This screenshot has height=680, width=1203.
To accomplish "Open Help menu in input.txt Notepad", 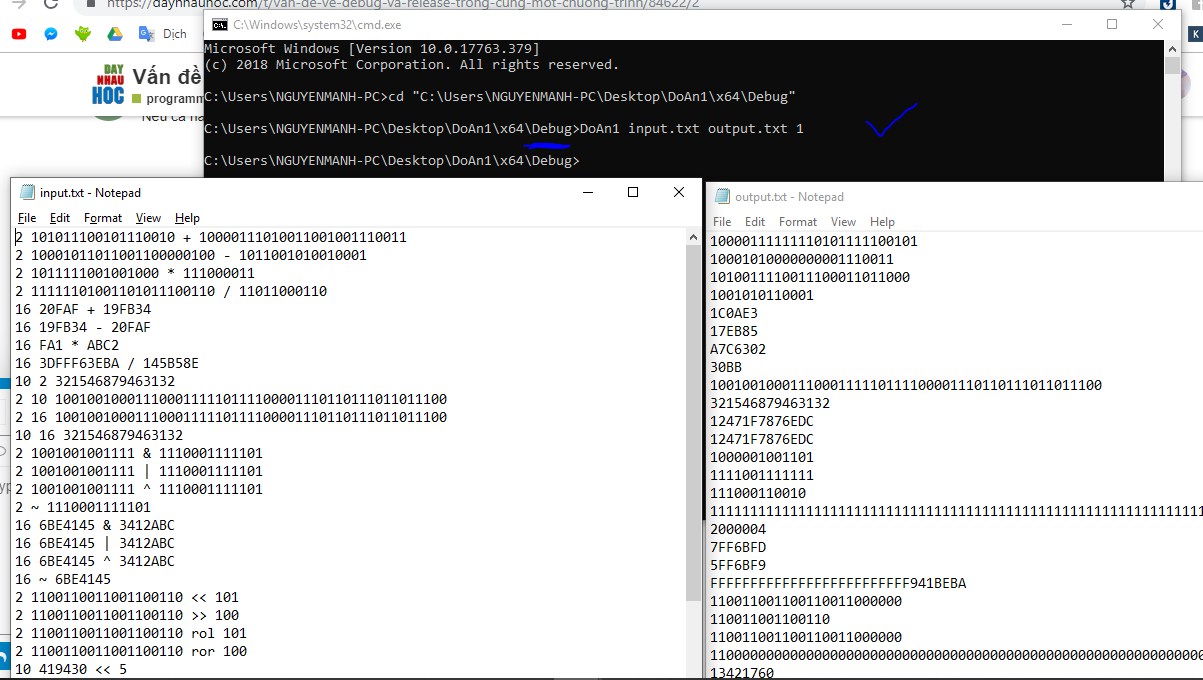I will (187, 217).
